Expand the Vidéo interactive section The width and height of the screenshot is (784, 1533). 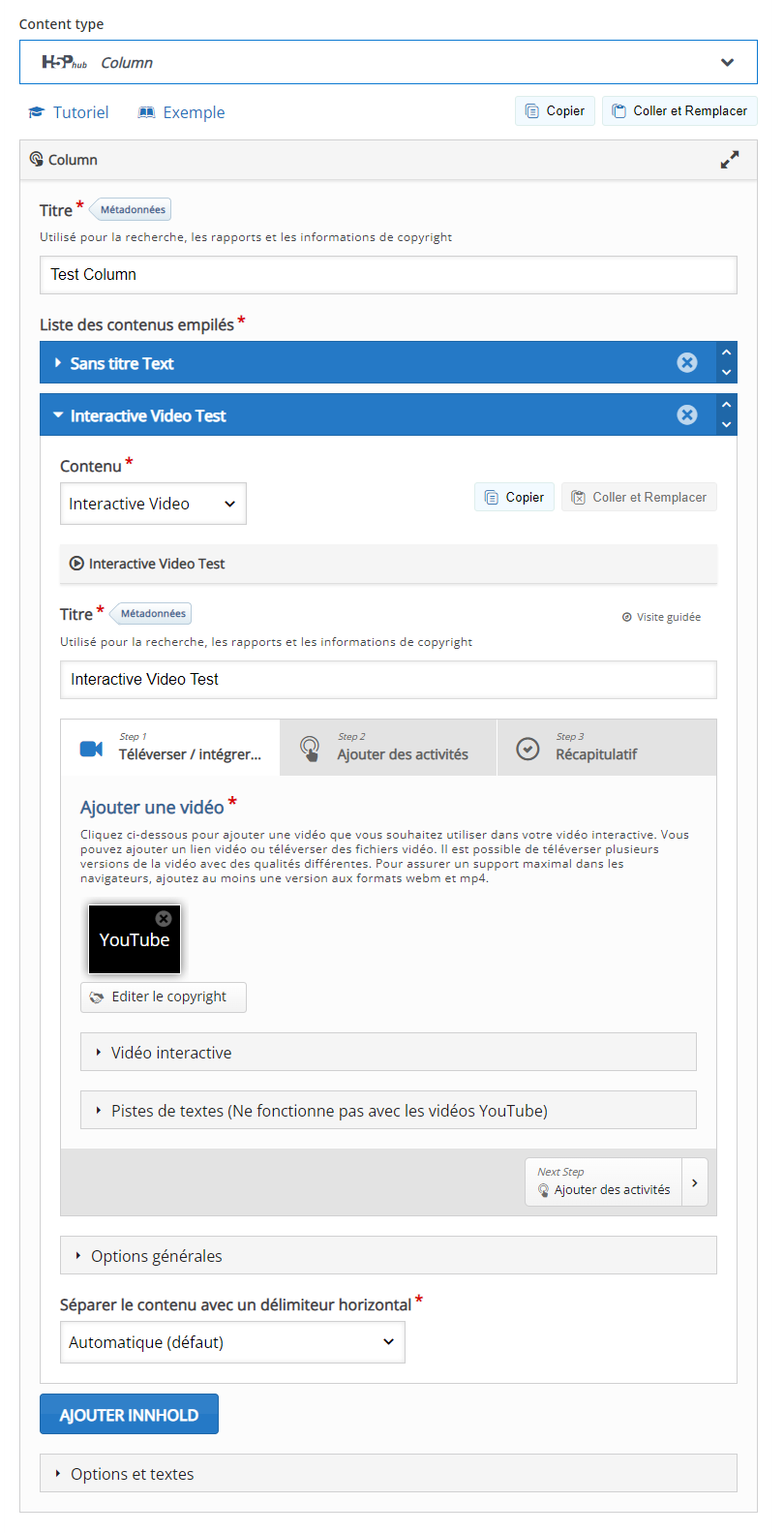point(388,1053)
